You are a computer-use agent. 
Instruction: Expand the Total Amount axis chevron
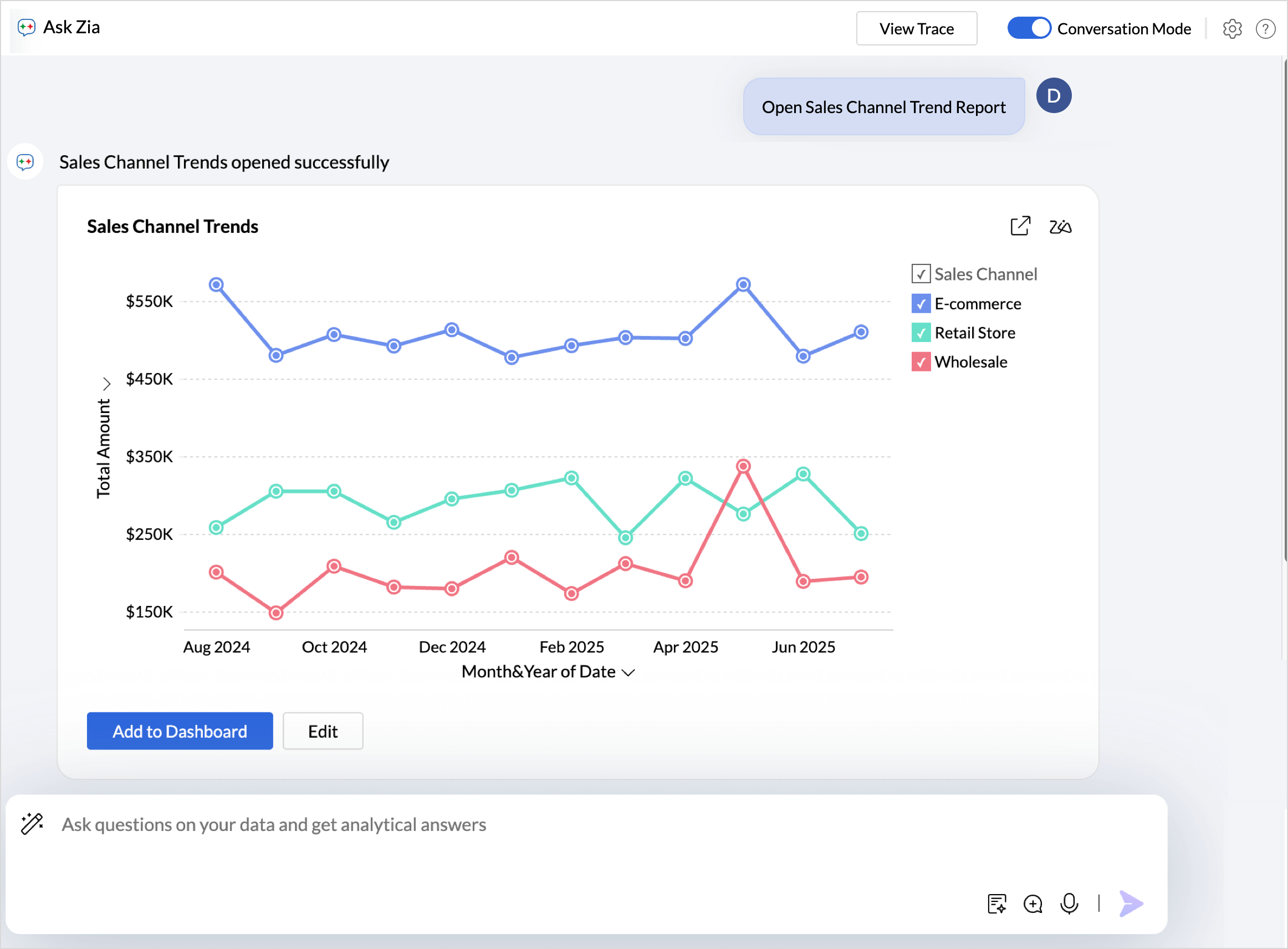click(106, 383)
